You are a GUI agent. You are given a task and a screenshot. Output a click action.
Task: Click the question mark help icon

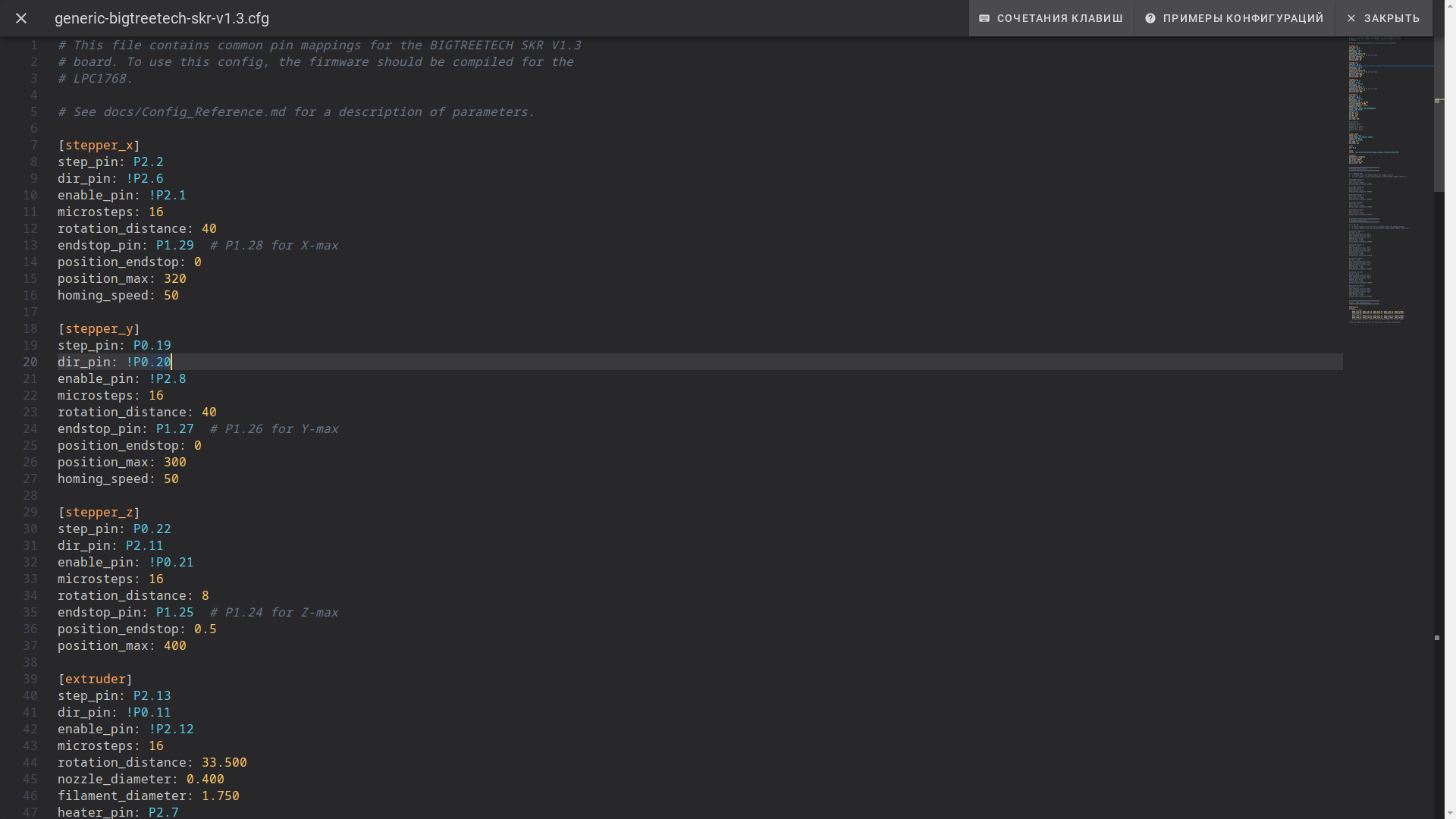click(x=1150, y=18)
